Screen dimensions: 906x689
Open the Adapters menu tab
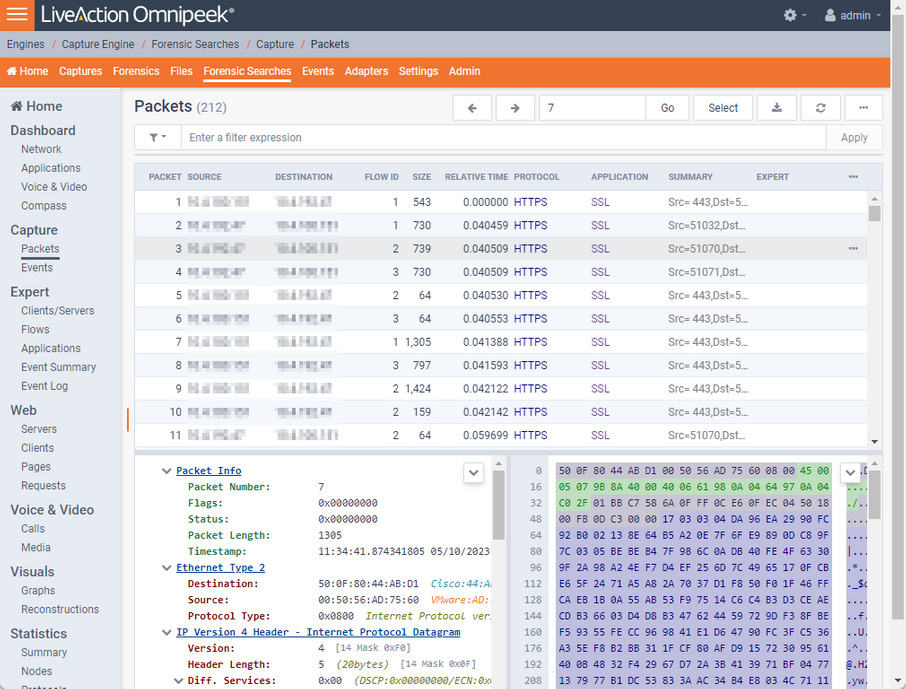pos(367,71)
